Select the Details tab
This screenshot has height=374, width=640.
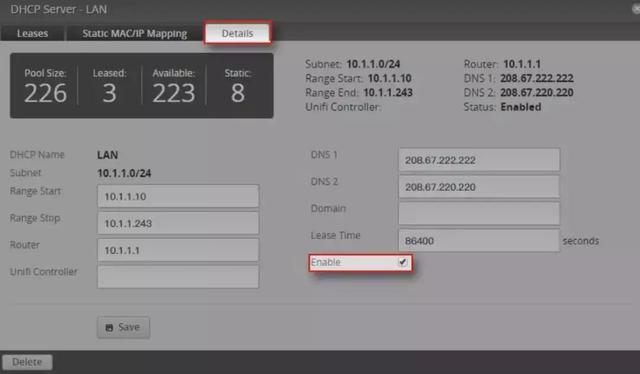237,33
